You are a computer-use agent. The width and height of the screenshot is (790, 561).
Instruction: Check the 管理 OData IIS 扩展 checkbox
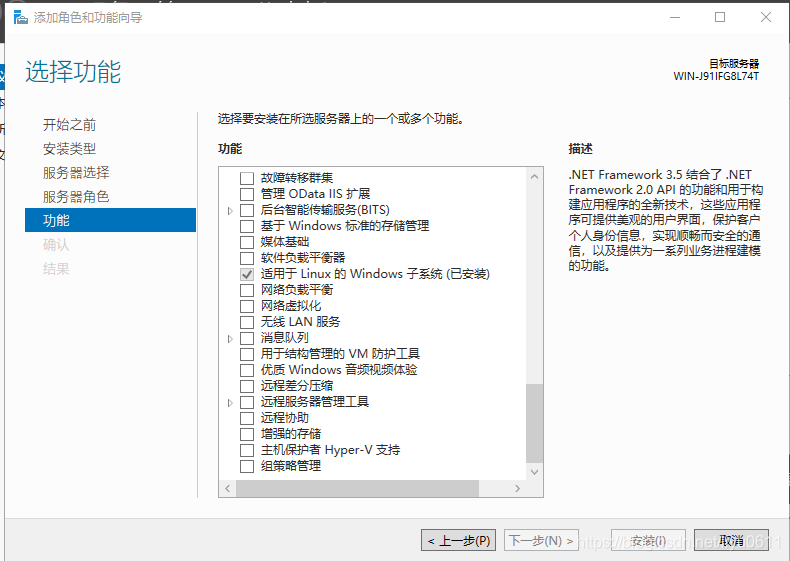pyautogui.click(x=247, y=194)
